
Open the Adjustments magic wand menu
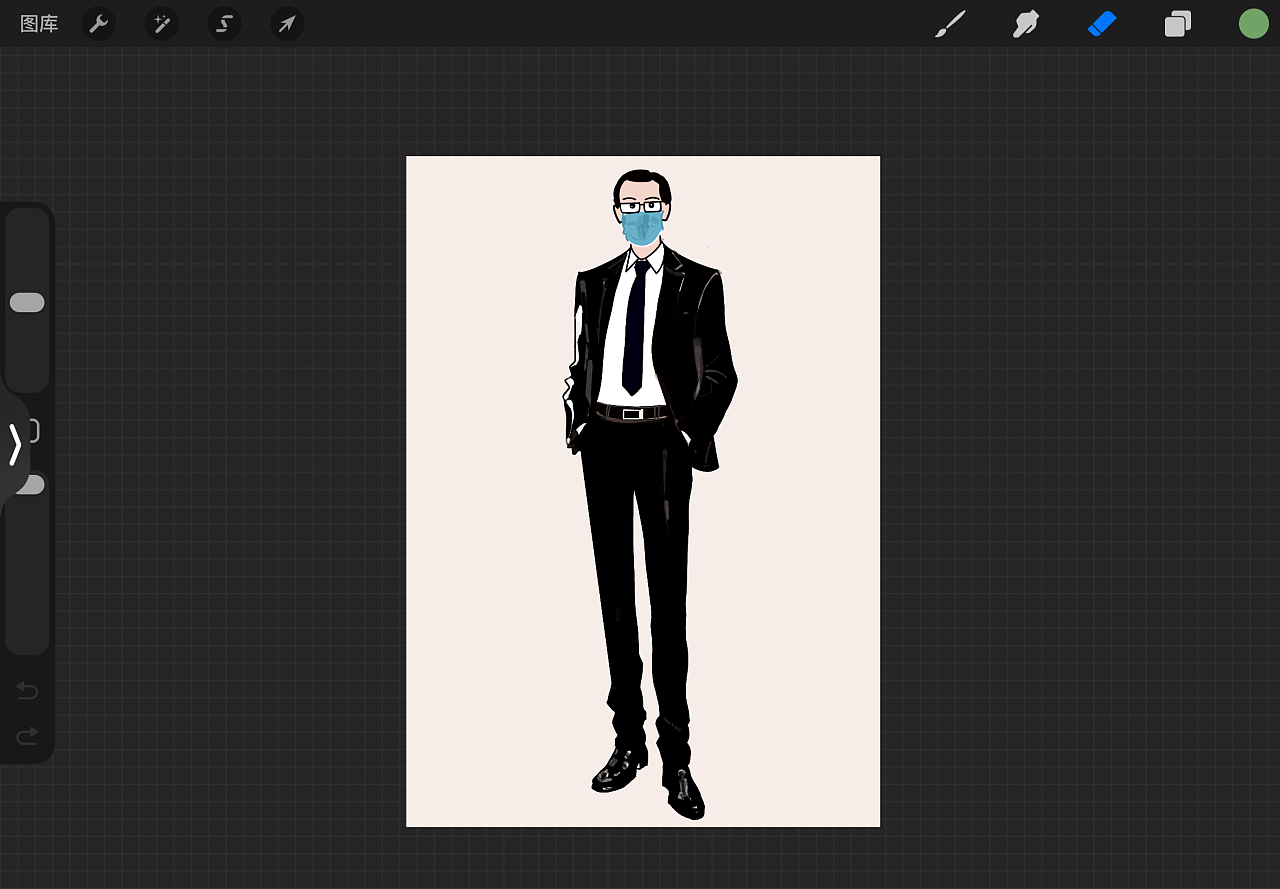coord(161,24)
